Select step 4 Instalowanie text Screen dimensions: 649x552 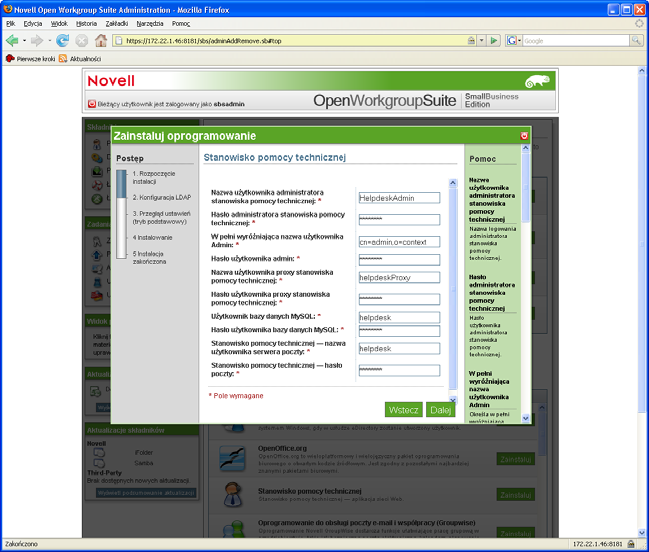(x=152, y=238)
